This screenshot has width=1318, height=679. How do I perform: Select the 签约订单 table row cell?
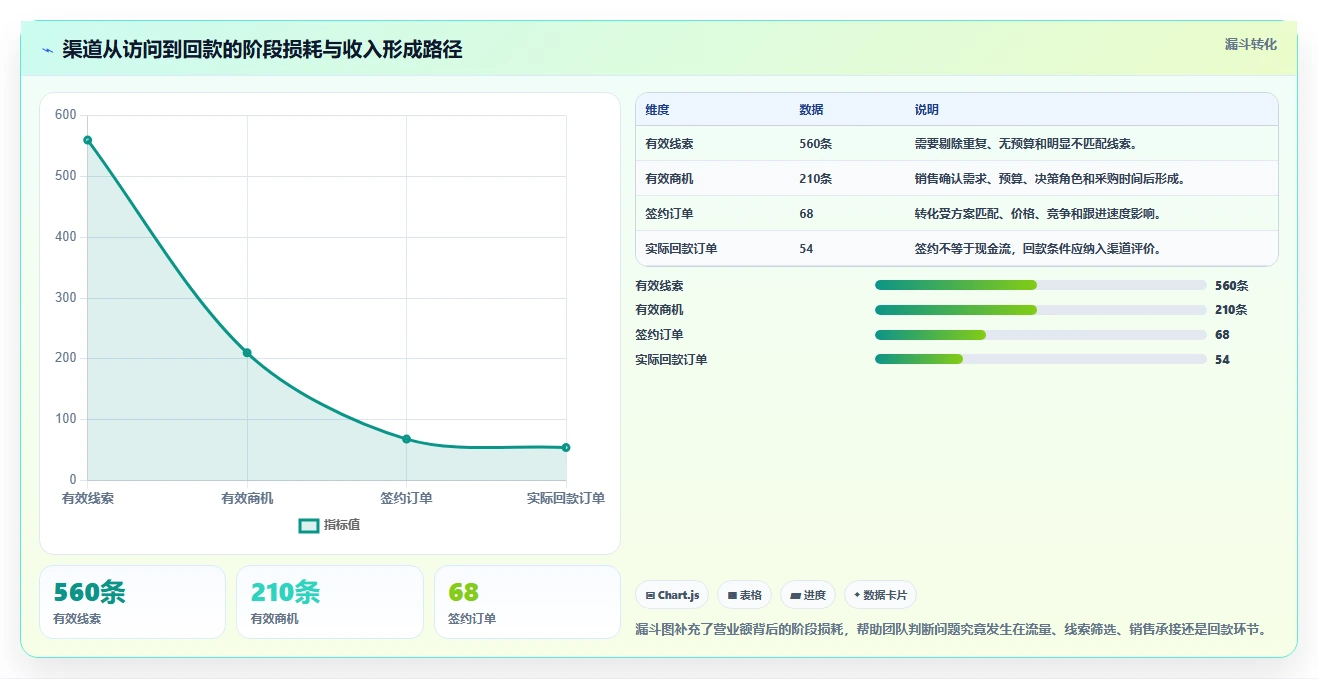(670, 214)
